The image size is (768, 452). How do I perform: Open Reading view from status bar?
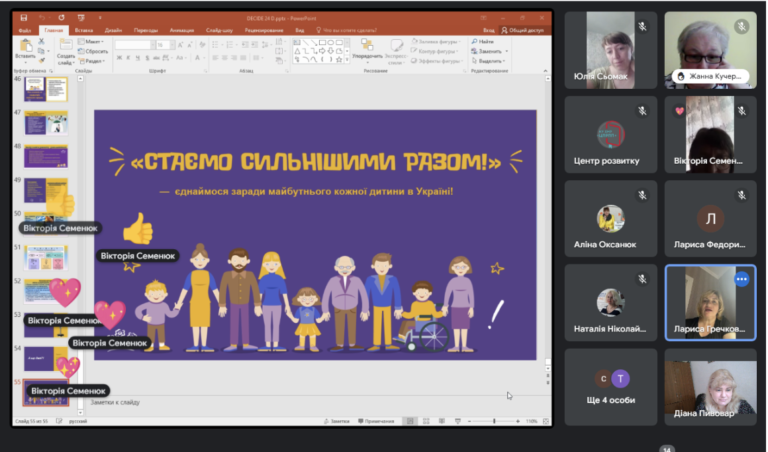point(442,421)
